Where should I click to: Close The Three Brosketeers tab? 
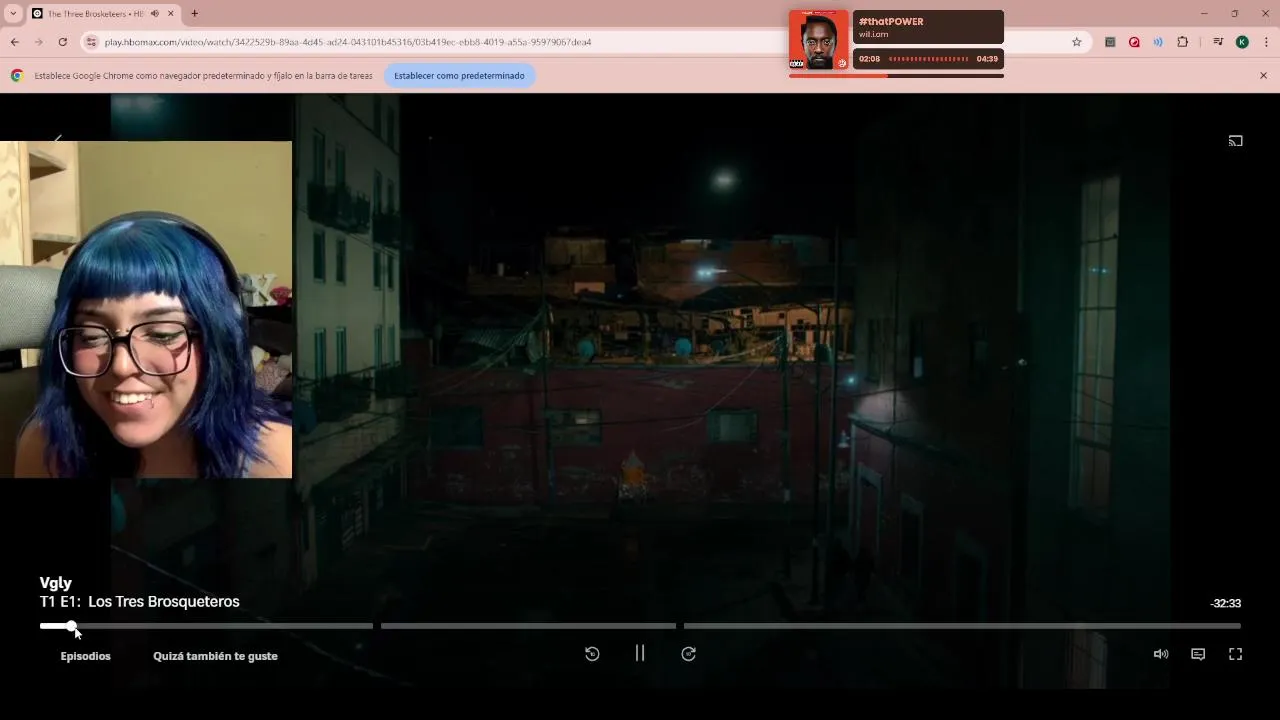point(170,14)
